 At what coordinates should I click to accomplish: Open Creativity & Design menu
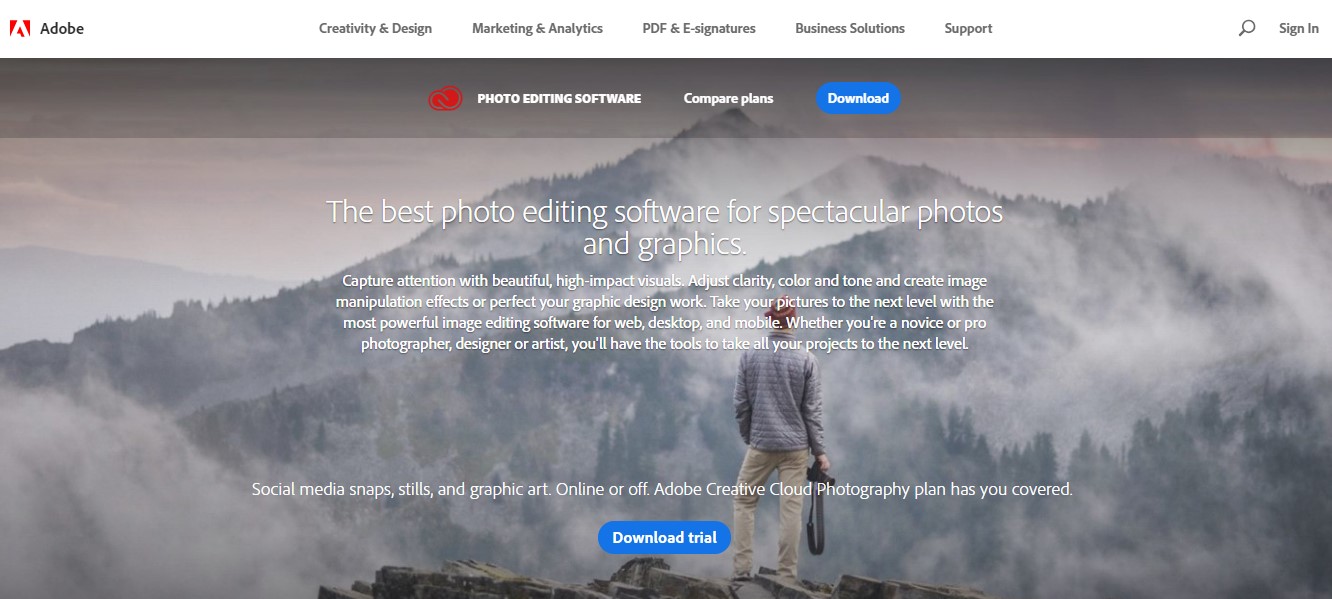coord(375,28)
